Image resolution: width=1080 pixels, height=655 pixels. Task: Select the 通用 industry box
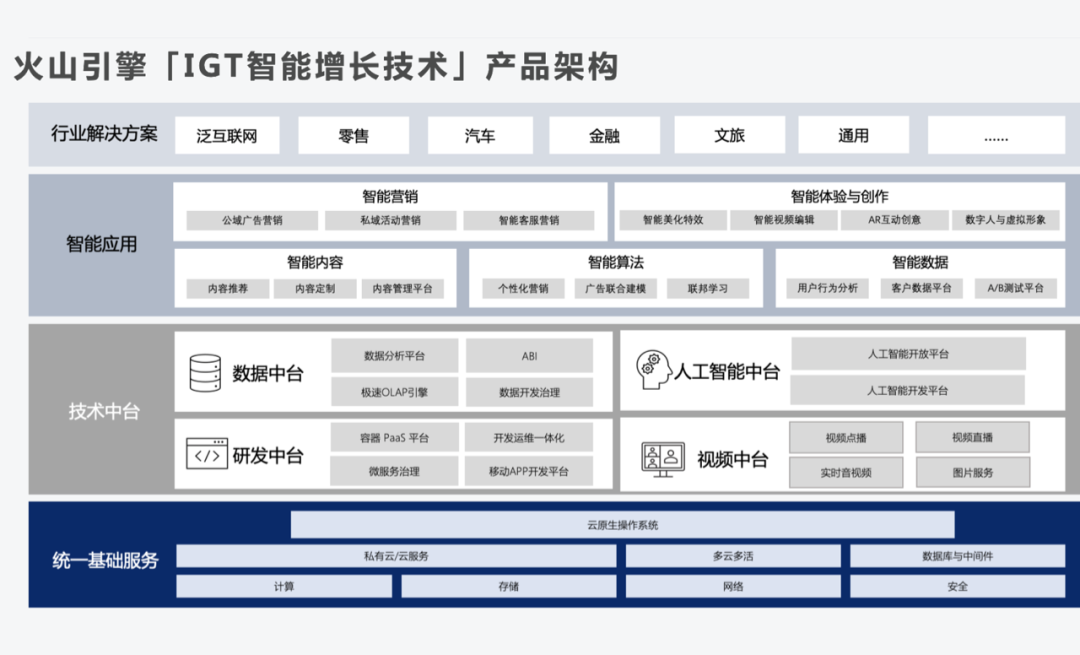pos(853,135)
